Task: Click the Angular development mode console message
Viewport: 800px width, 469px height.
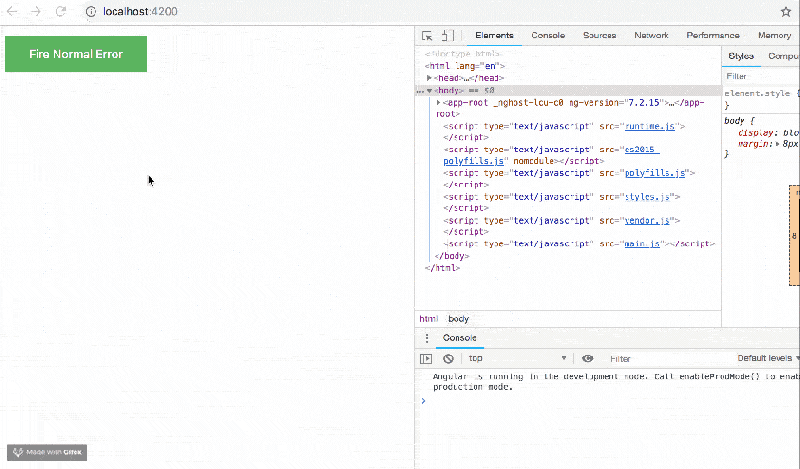Action: pyautogui.click(x=615, y=382)
